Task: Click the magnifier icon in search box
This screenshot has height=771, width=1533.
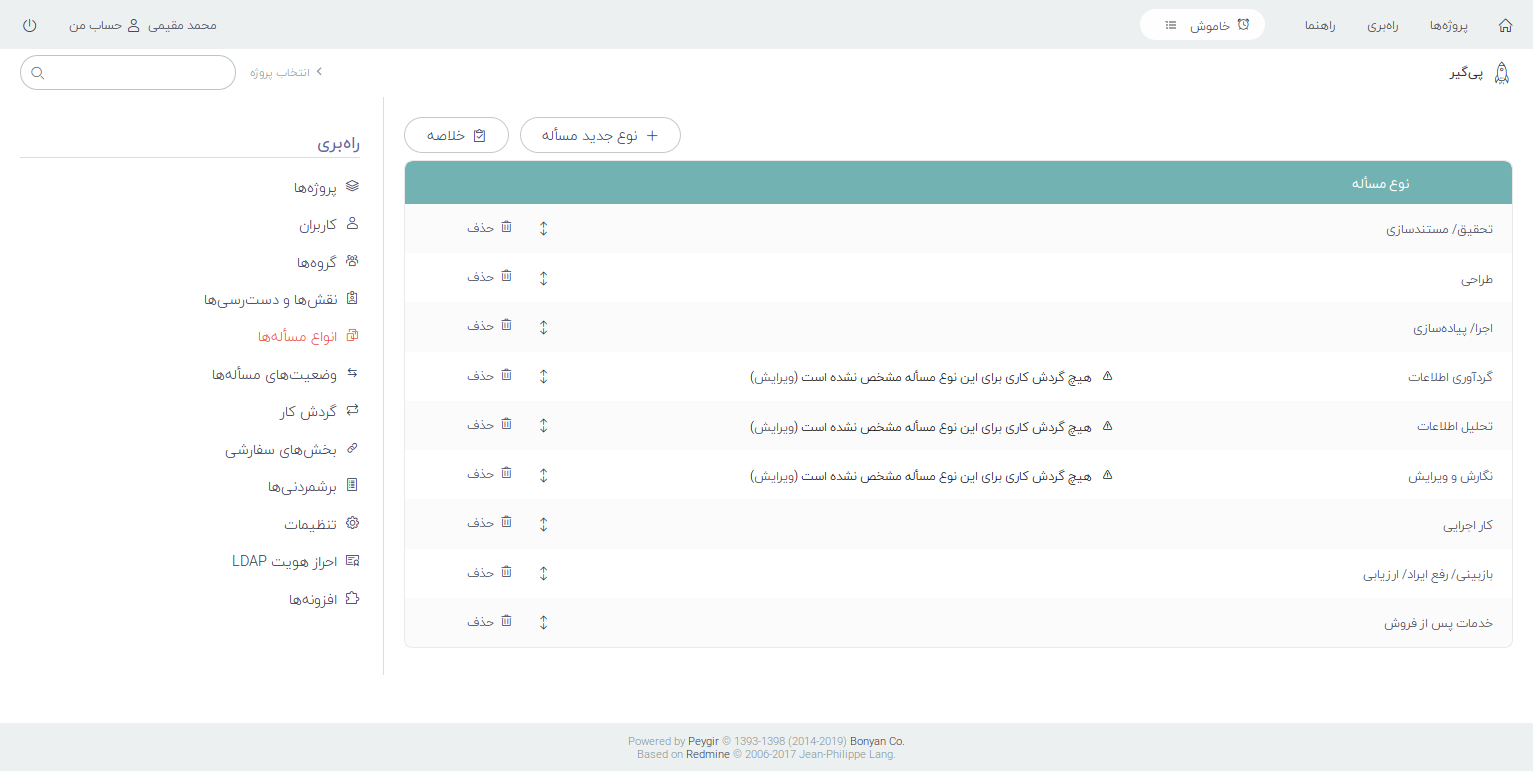Action: (38, 73)
